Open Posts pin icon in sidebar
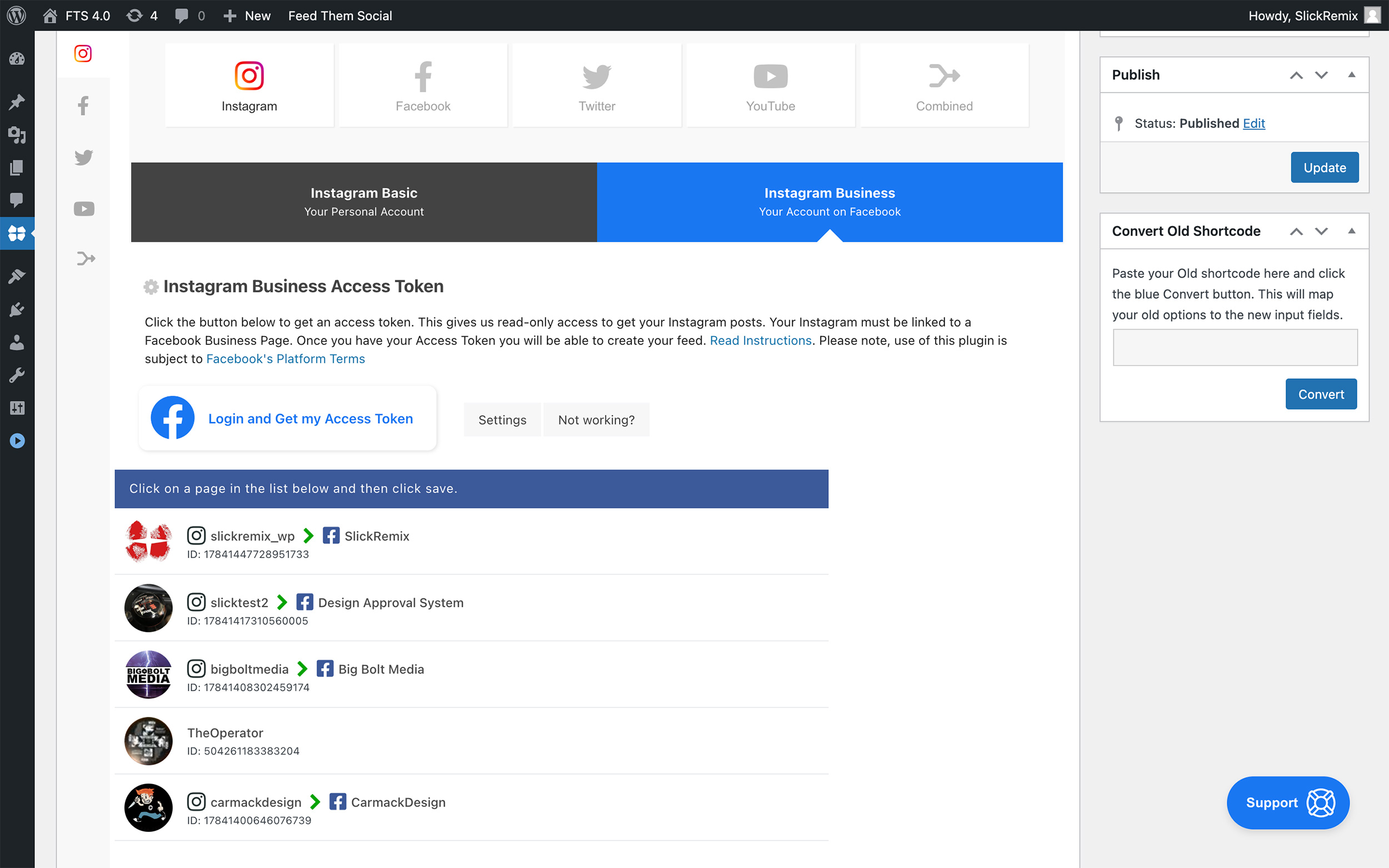This screenshot has height=868, width=1389. coord(17,102)
